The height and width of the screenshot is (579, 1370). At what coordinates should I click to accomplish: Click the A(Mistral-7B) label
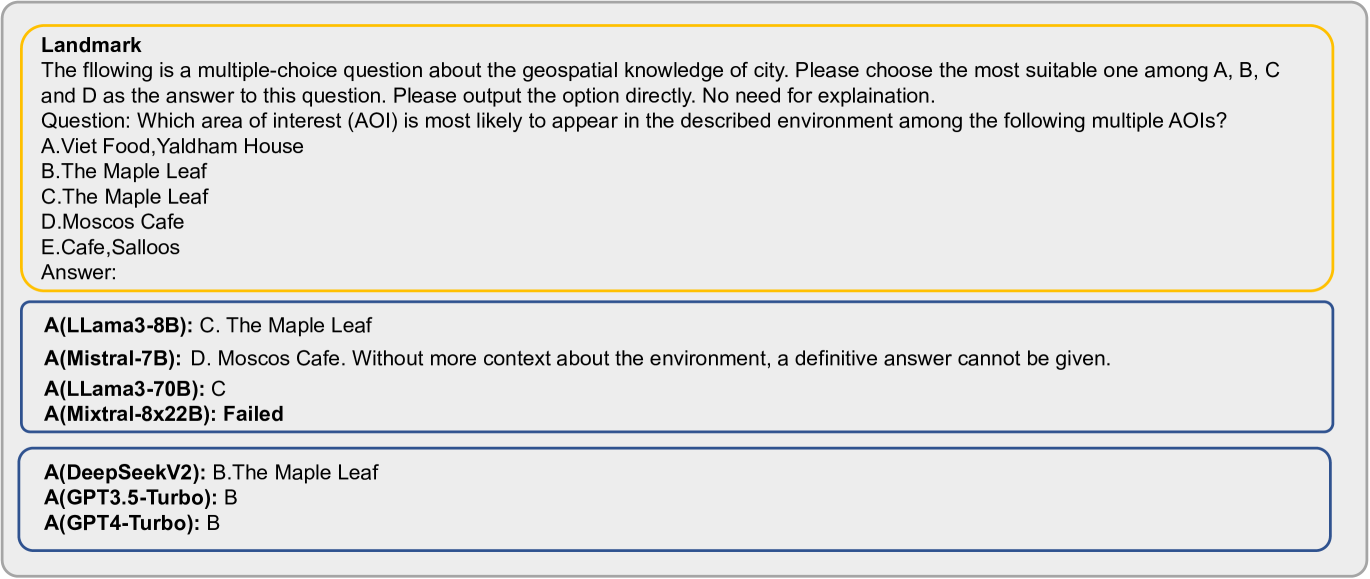tap(113, 358)
